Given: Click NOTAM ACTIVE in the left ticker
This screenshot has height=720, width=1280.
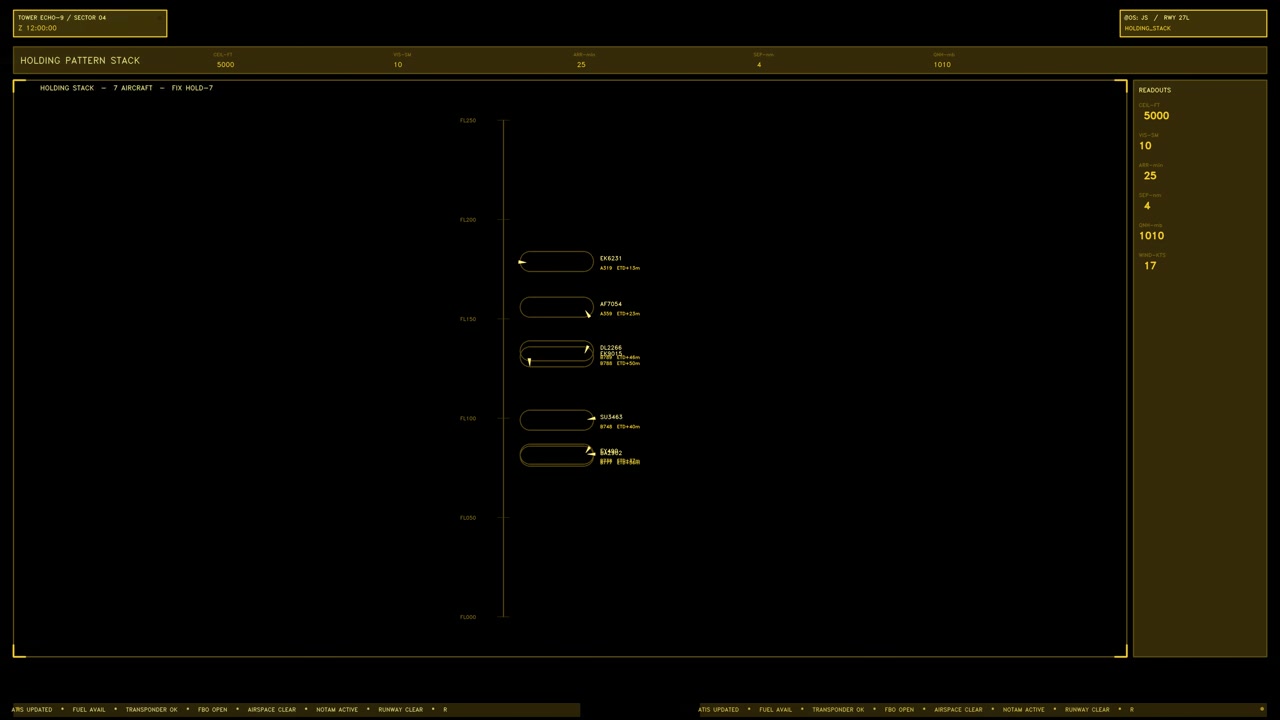Looking at the screenshot, I should [x=337, y=710].
